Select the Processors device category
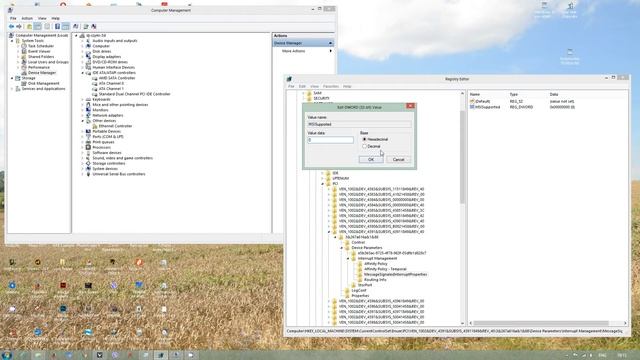The width and height of the screenshot is (640, 360). click(x=101, y=147)
